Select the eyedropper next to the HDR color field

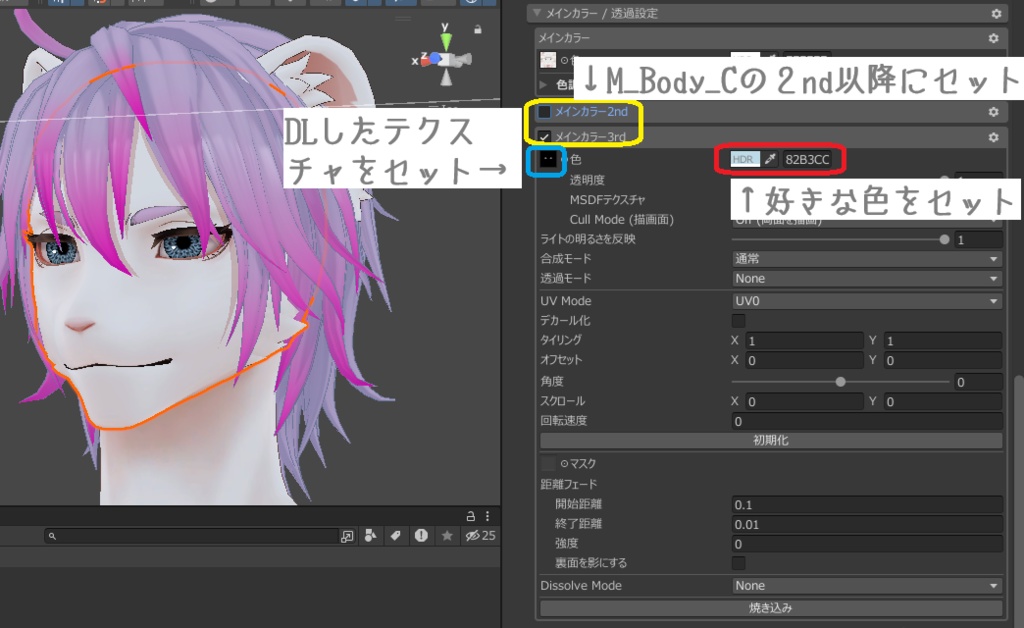770,158
